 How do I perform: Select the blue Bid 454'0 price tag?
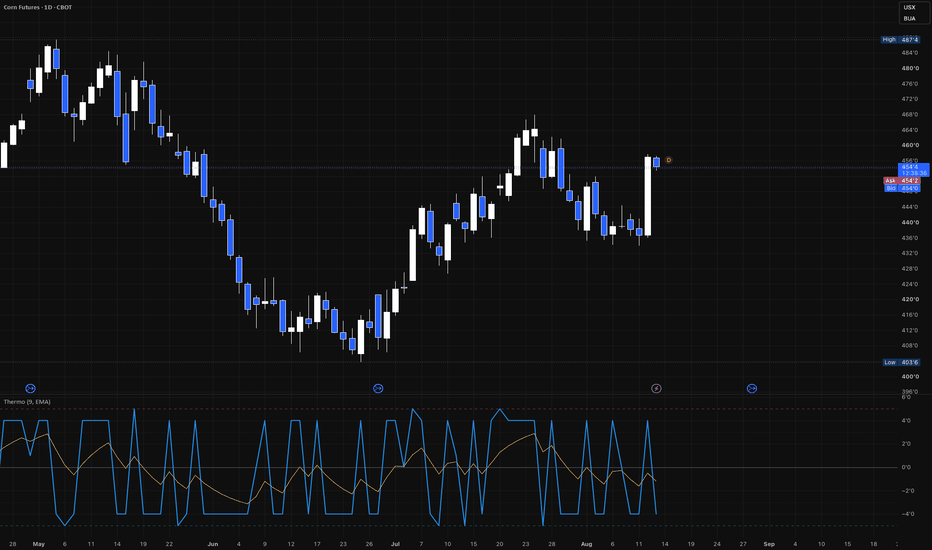point(902,188)
